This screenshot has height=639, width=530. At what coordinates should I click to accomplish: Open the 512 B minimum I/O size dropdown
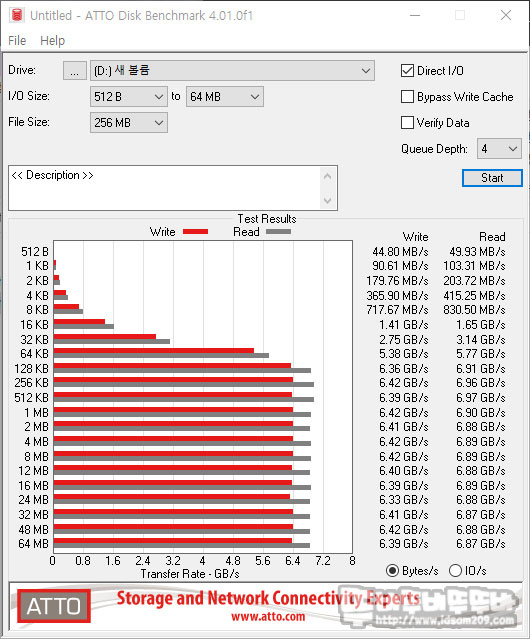point(129,97)
